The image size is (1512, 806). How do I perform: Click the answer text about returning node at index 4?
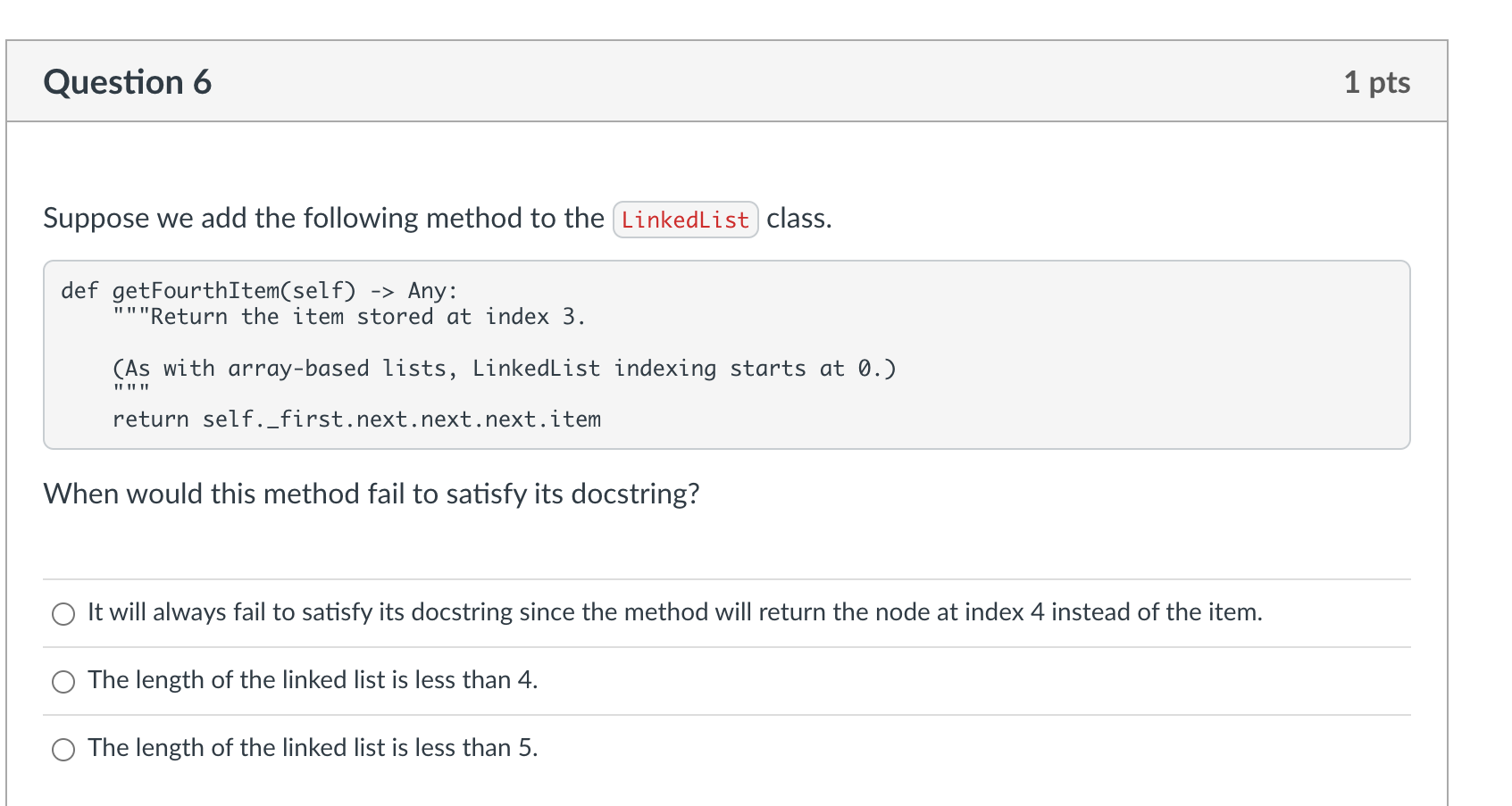(x=674, y=612)
